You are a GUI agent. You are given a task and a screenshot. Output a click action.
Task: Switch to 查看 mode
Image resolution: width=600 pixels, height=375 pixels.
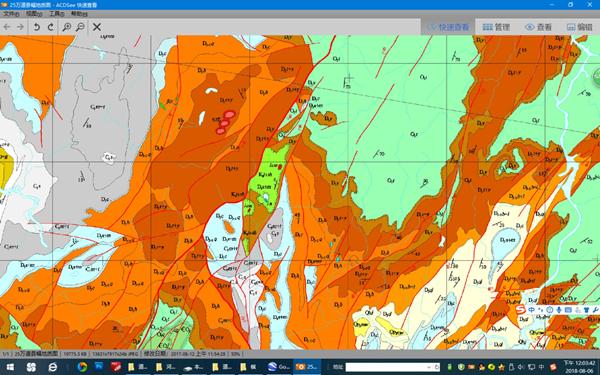click(538, 27)
